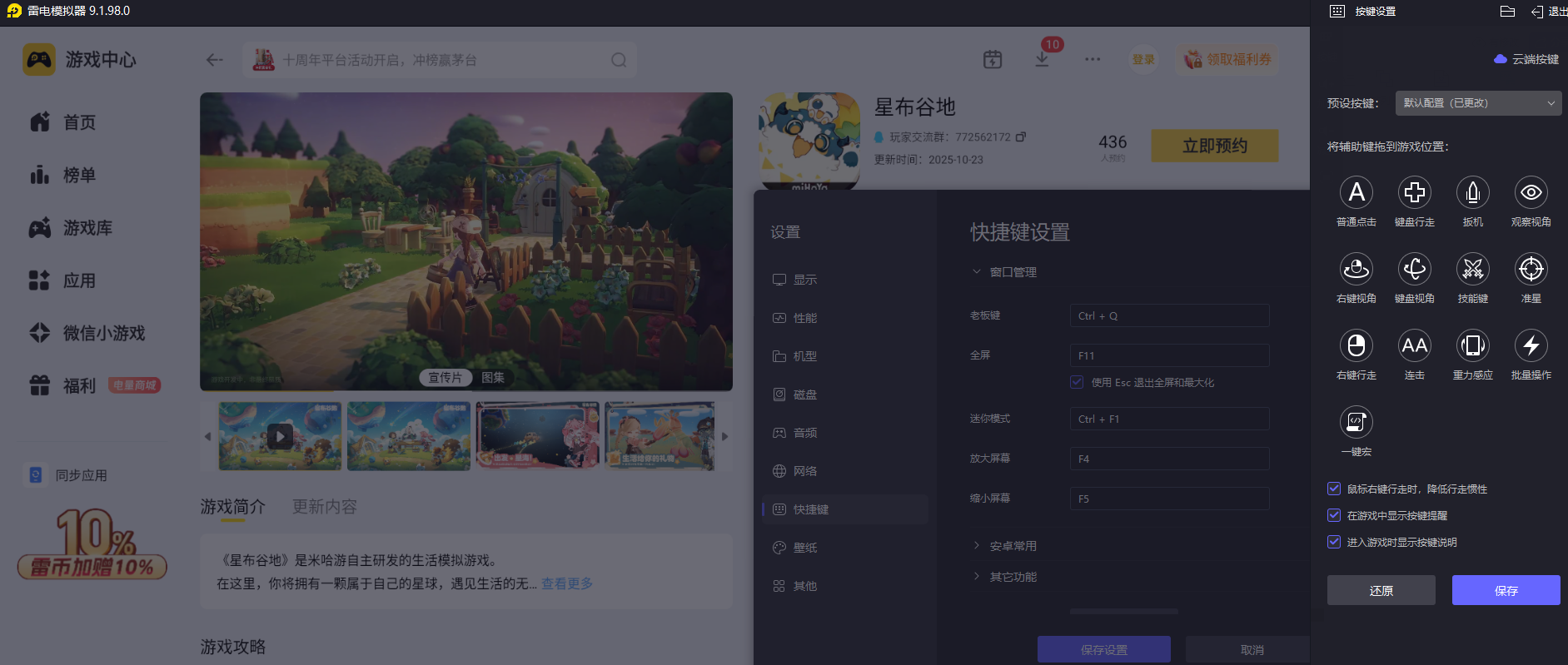Select the 观察视角 eye view icon

coord(1531,192)
